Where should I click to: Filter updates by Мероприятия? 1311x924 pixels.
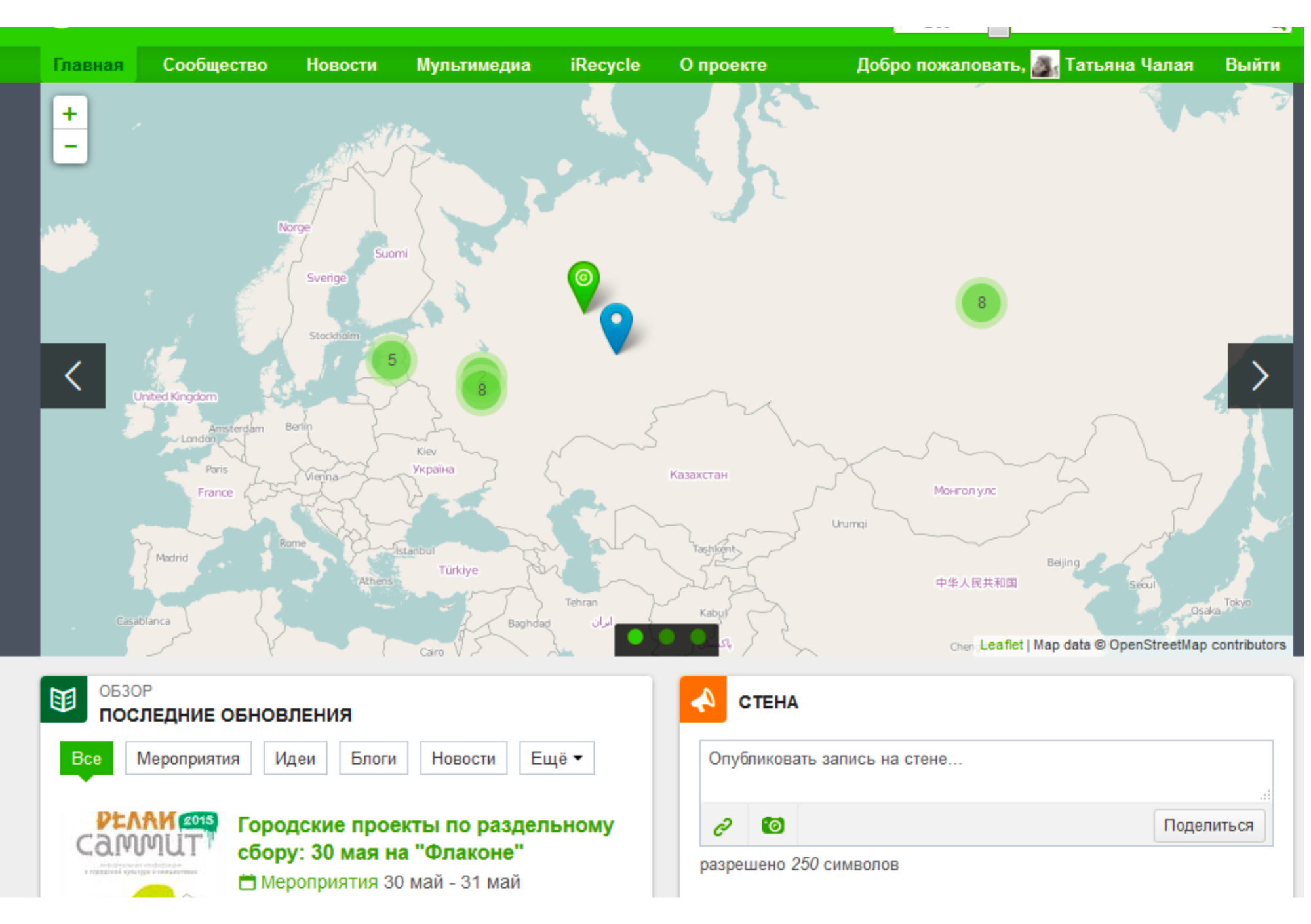[x=188, y=758]
